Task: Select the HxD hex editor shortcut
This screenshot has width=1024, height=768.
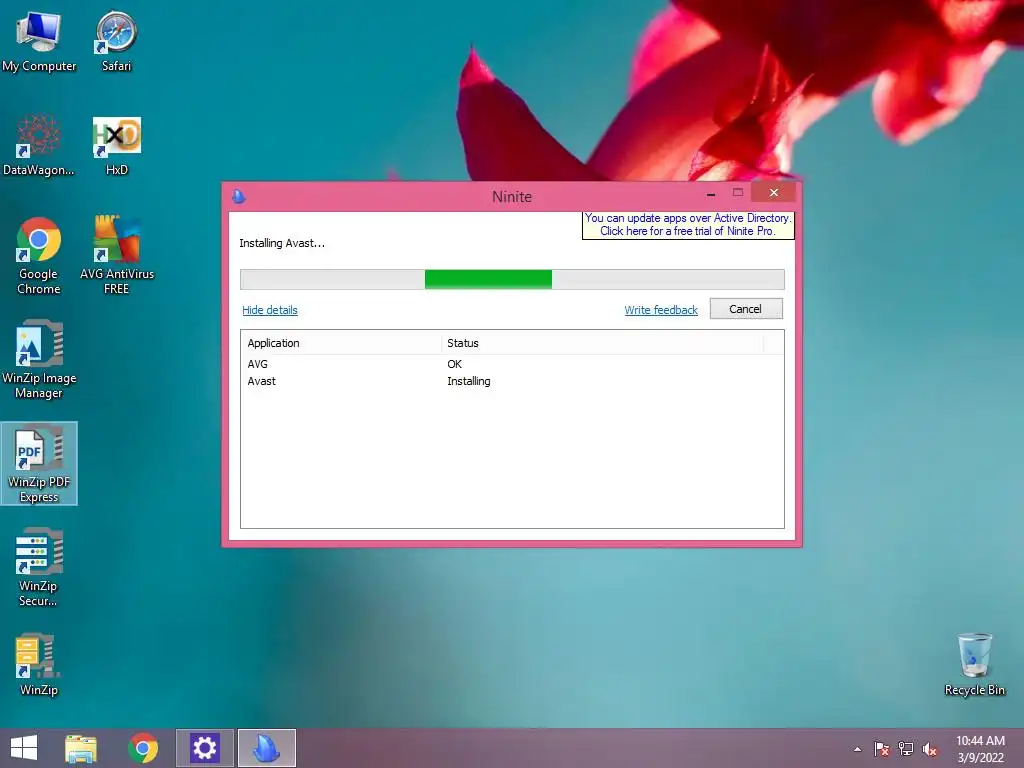Action: [116, 144]
